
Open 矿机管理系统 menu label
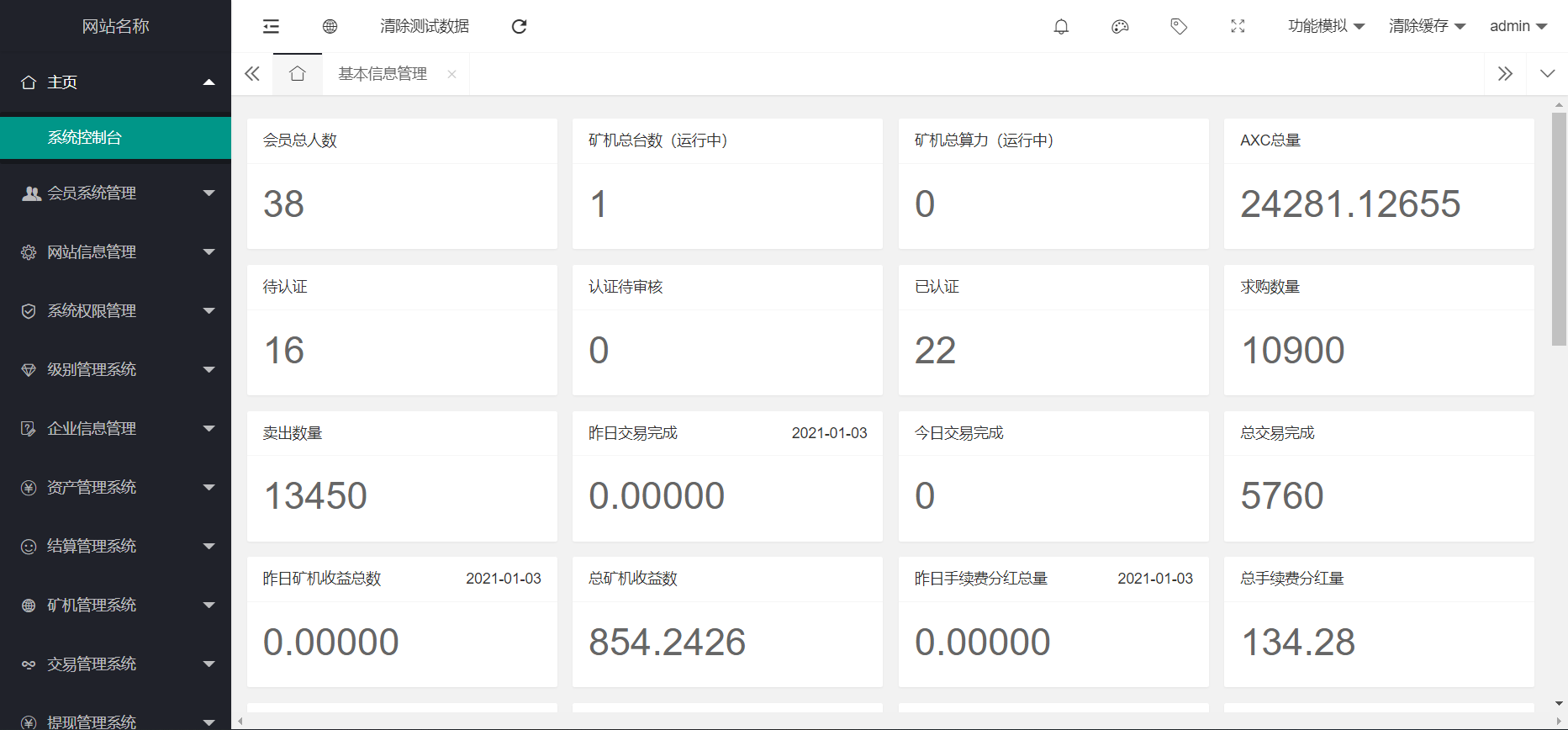pos(92,606)
